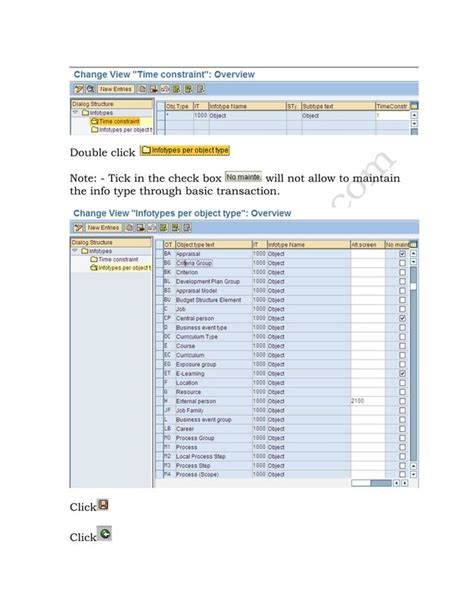474x613 pixels.
Task: Click Delete icon in Time constraint toolbar
Action: [x=154, y=89]
